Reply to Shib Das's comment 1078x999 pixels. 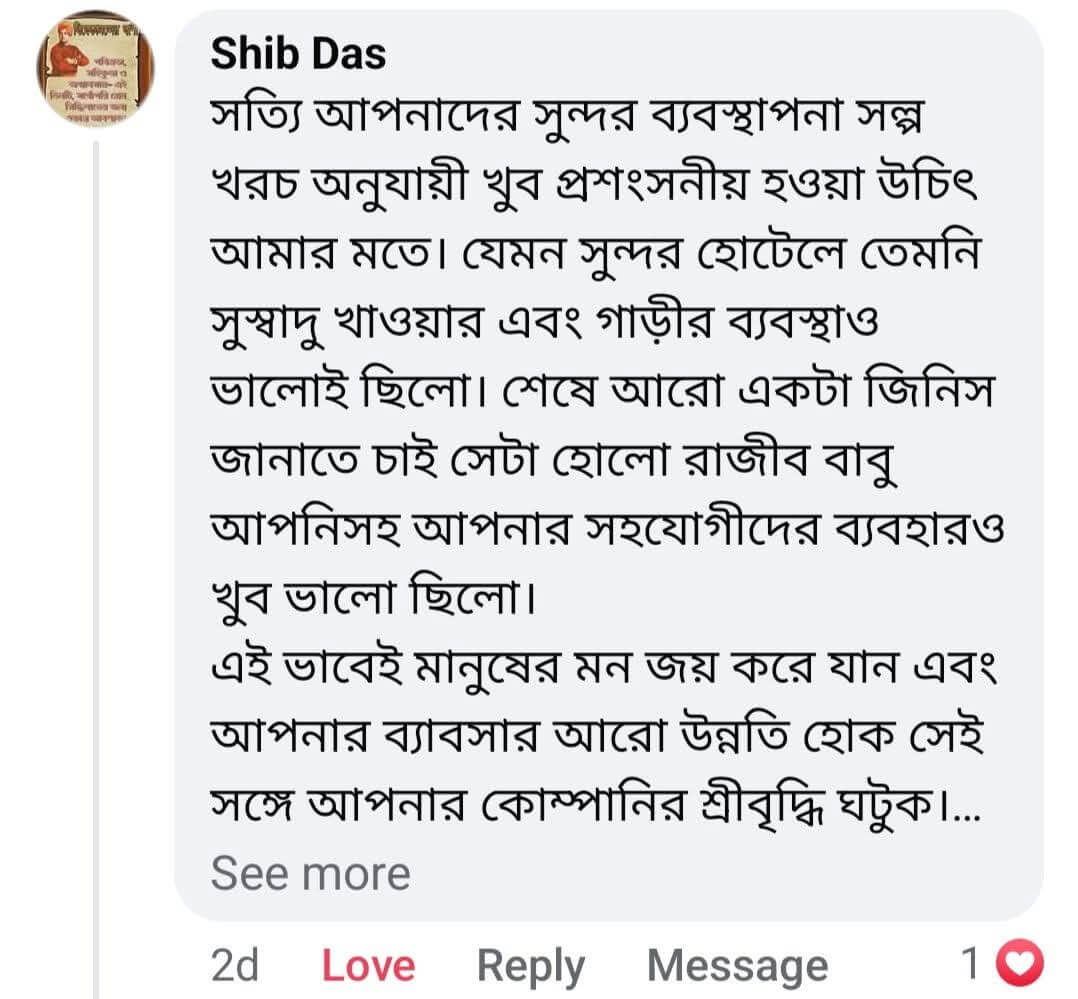pyautogui.click(x=531, y=967)
